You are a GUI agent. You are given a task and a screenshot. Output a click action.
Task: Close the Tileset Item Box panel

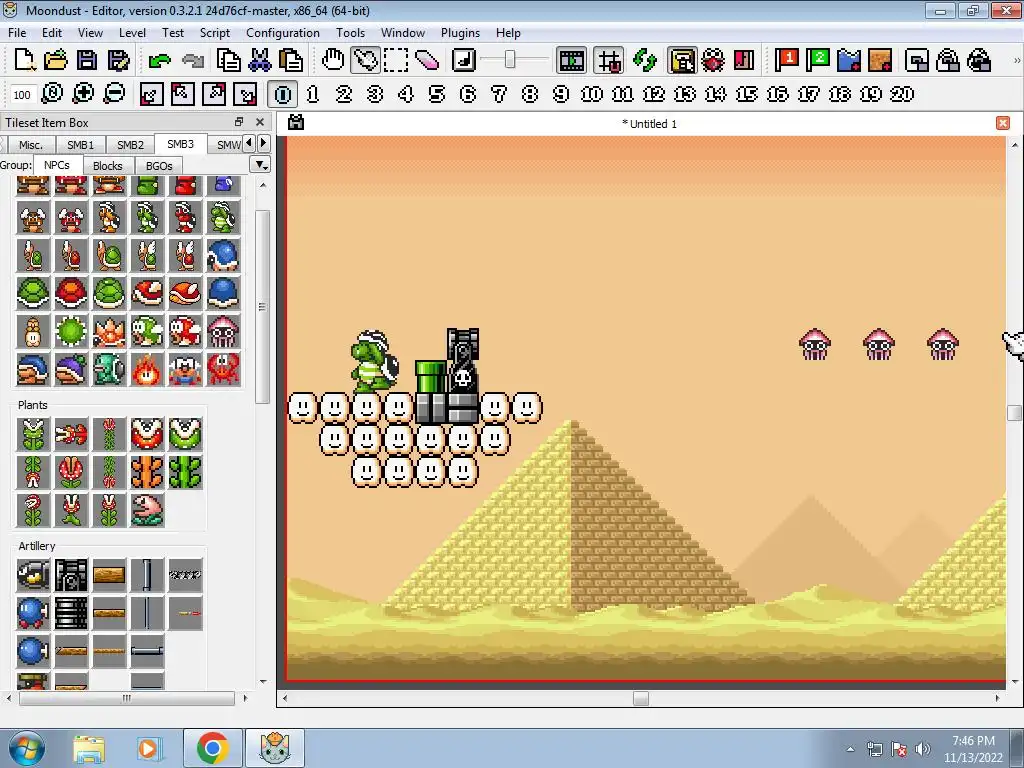(x=259, y=122)
